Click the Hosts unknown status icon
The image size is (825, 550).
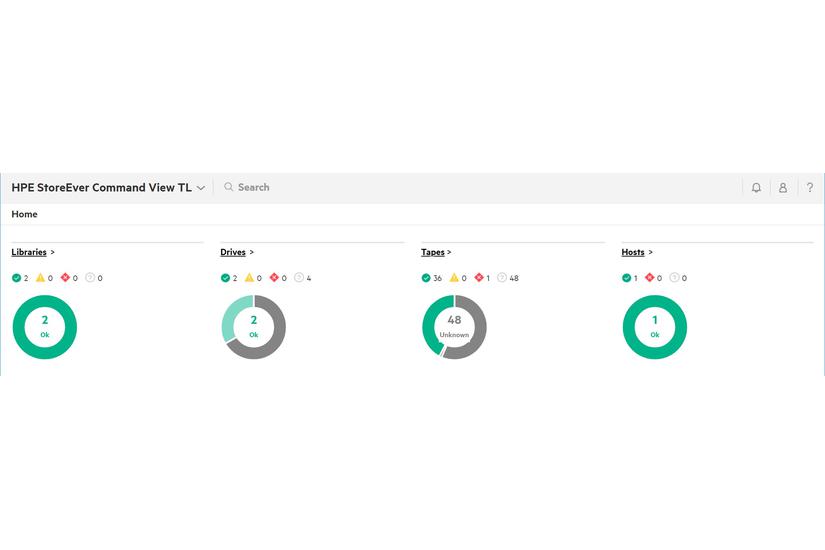pyautogui.click(x=674, y=277)
